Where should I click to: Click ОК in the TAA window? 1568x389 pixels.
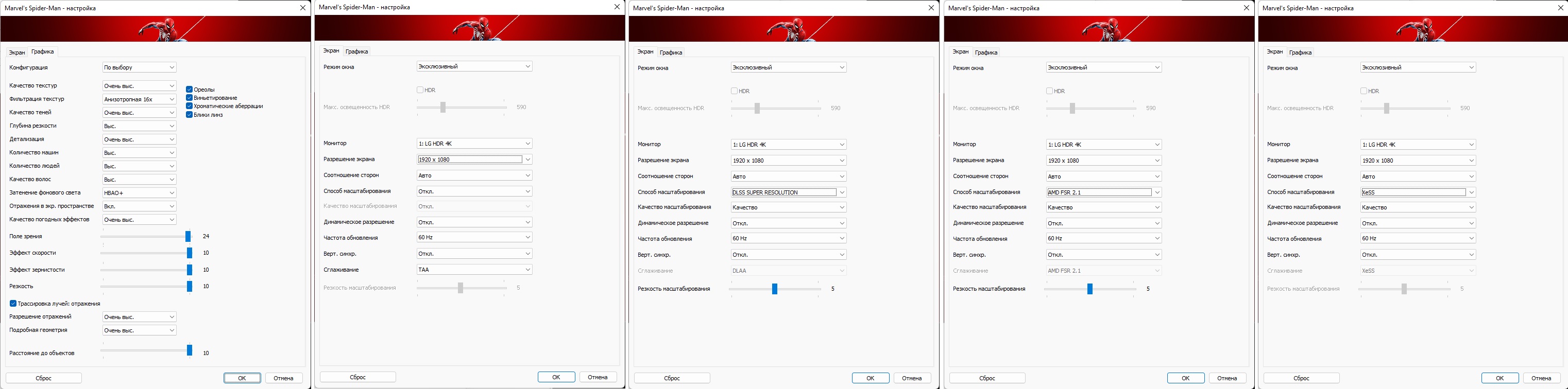coord(556,377)
